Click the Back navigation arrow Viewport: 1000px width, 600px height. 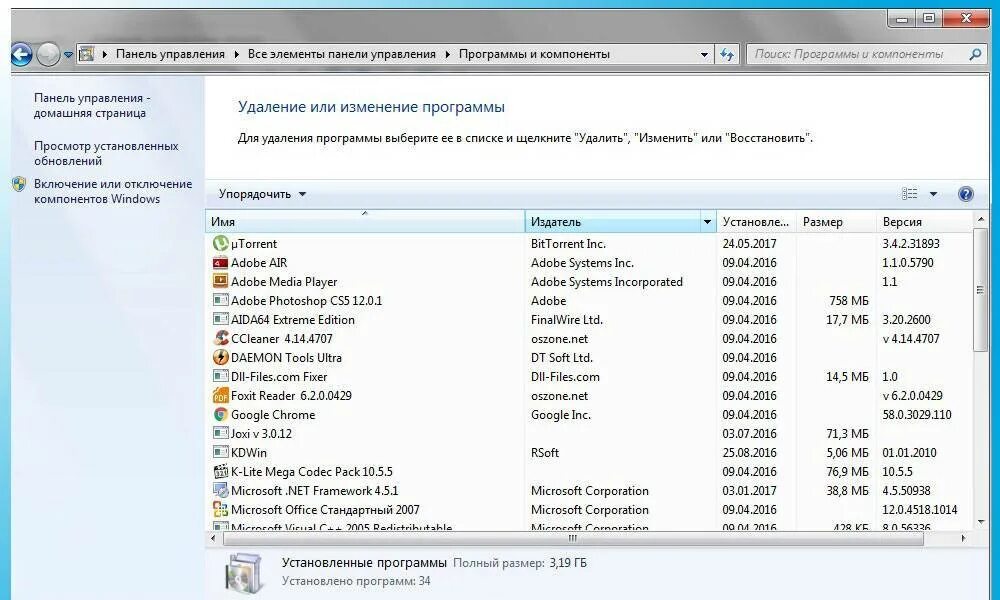pyautogui.click(x=22, y=55)
